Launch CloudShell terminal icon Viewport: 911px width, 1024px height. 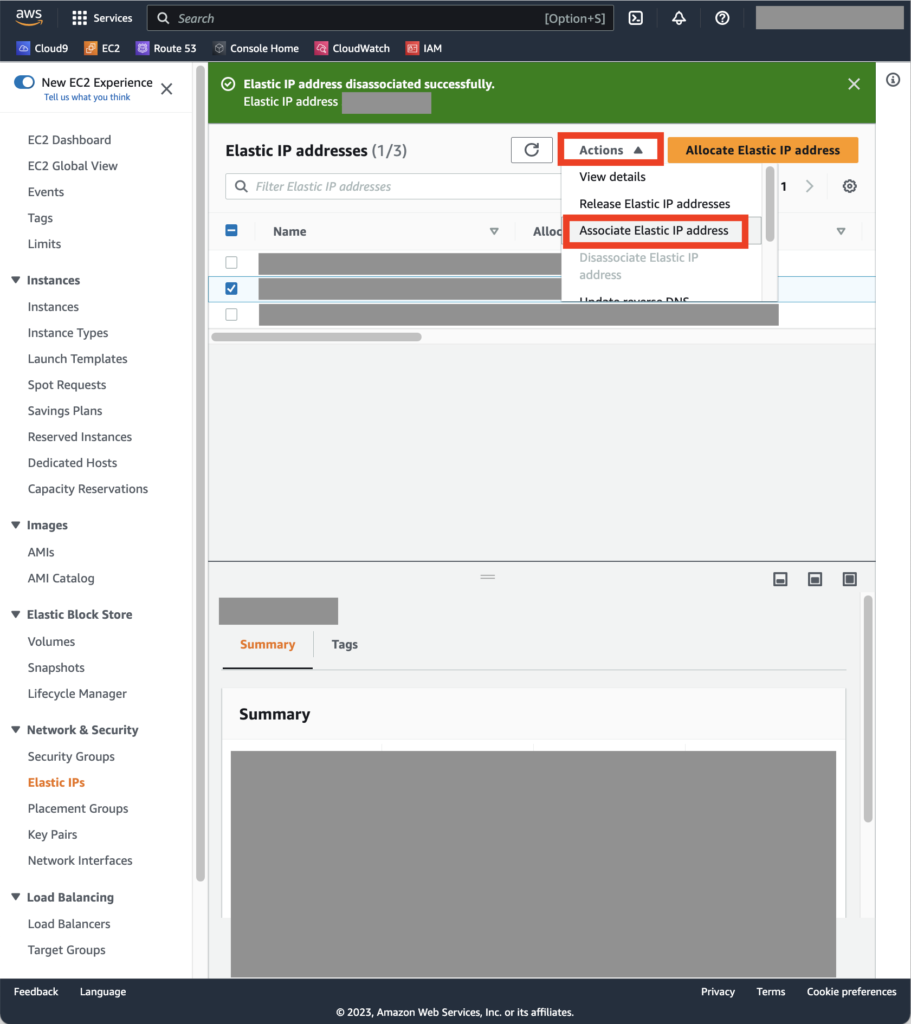(635, 18)
